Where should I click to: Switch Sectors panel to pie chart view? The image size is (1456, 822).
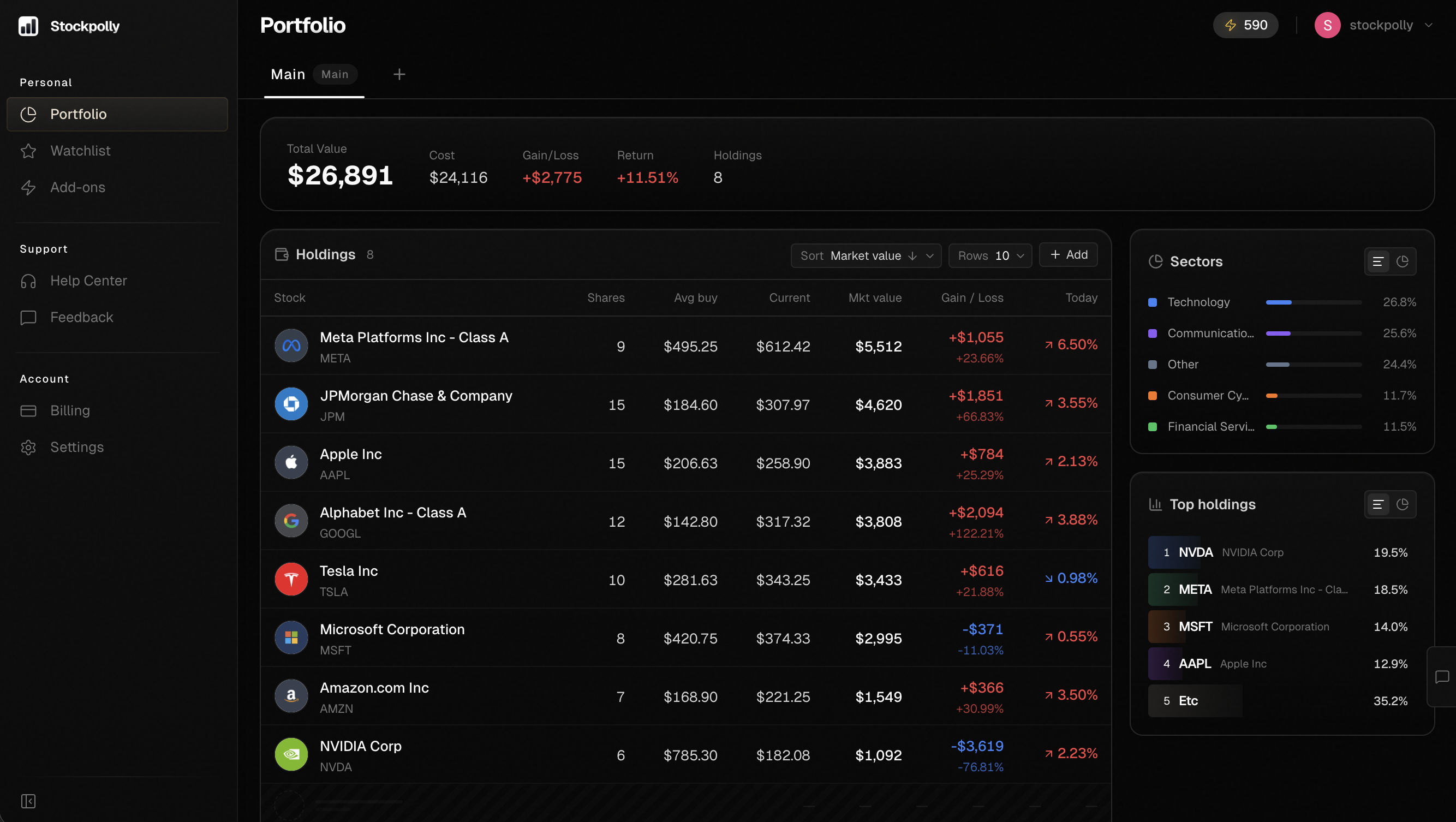(1403, 262)
